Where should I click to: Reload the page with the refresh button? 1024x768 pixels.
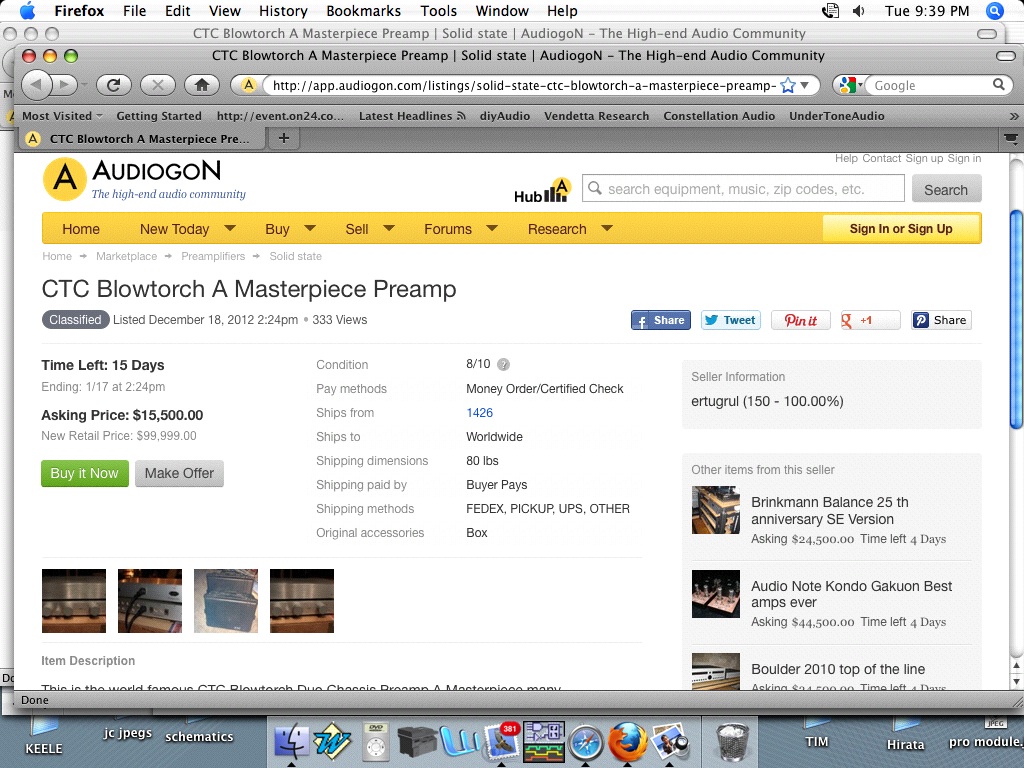tap(114, 84)
